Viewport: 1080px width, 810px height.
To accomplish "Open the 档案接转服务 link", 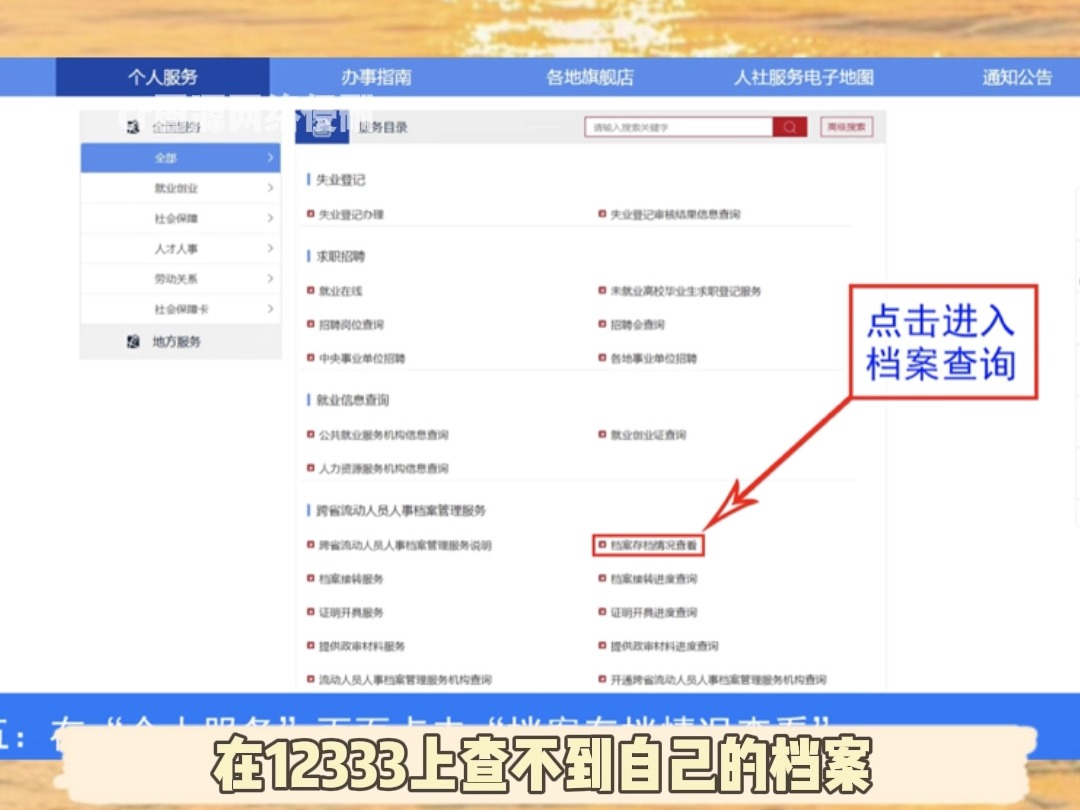I will (351, 579).
